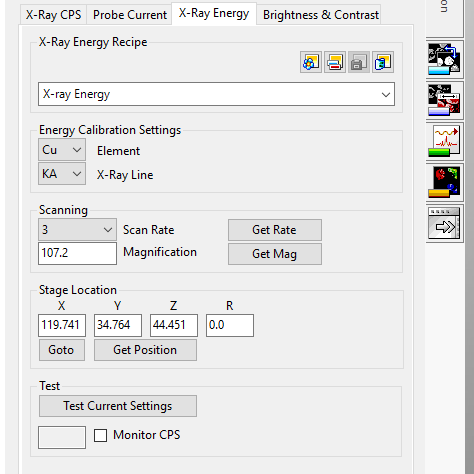Click the Get Mag button
The width and height of the screenshot is (474, 474).
tap(275, 254)
